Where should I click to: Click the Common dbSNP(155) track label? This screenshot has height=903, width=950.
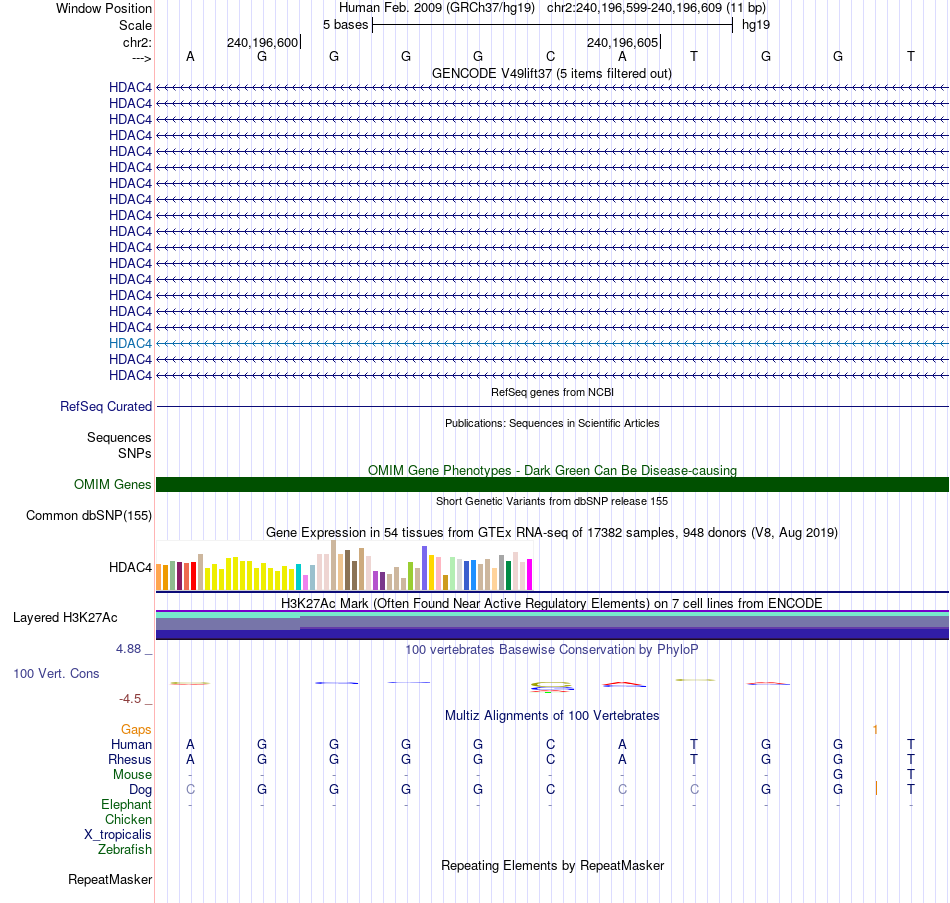coord(89,516)
